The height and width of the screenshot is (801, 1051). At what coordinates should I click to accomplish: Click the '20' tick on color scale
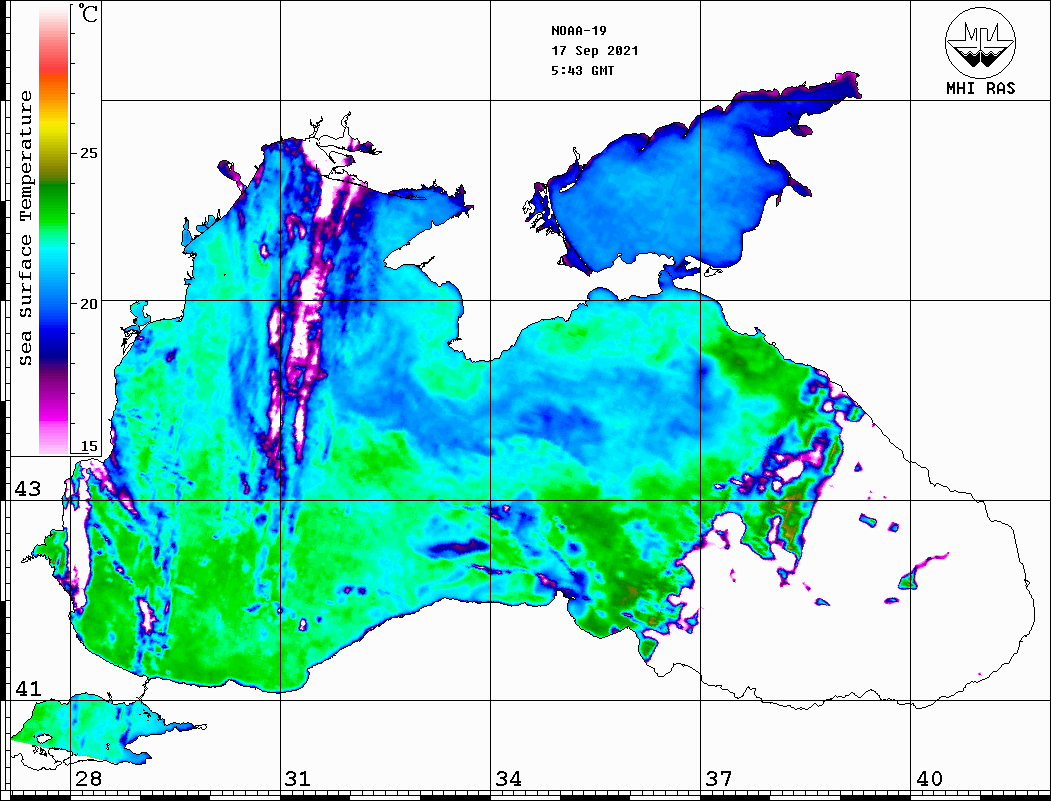coord(88,304)
